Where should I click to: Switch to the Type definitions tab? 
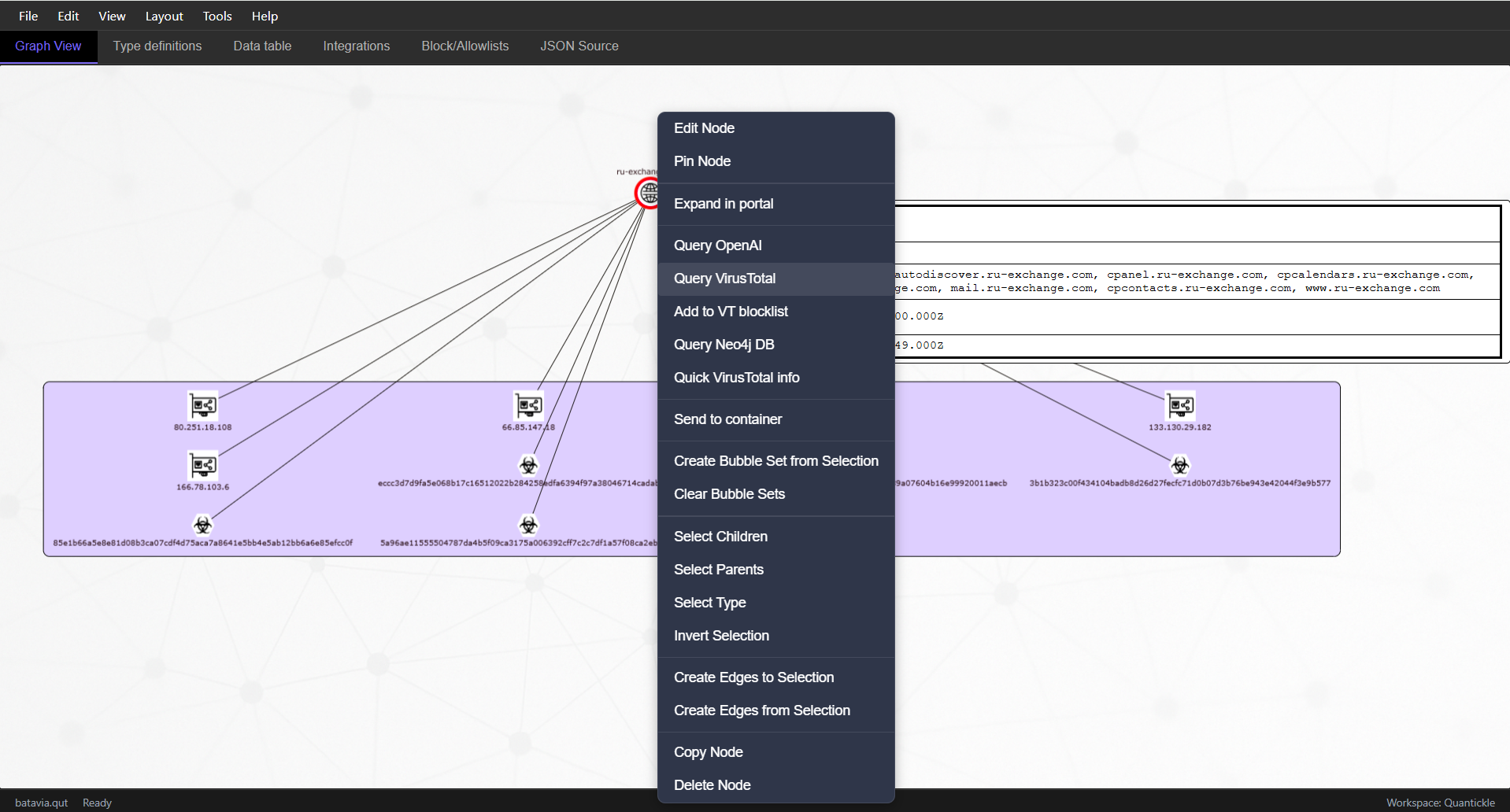pos(157,46)
